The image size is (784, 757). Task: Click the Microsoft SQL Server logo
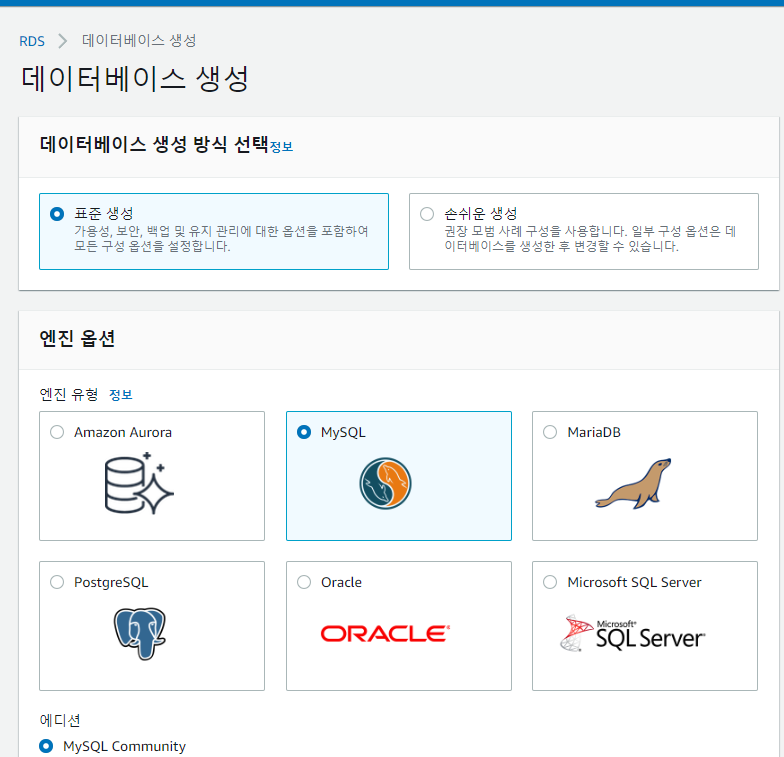pyautogui.click(x=632, y=634)
